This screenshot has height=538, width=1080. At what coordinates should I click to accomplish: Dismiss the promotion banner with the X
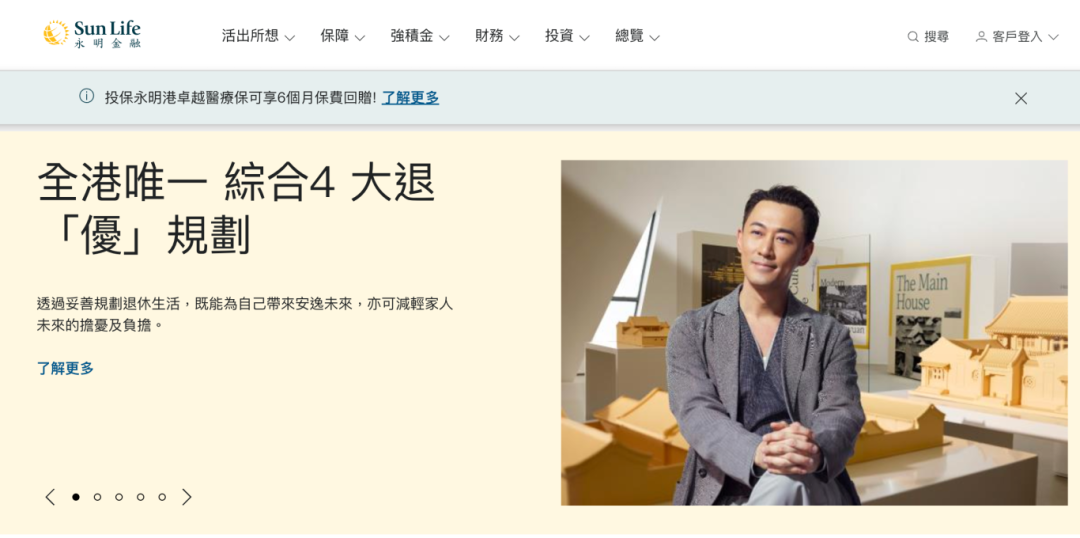point(1021,99)
